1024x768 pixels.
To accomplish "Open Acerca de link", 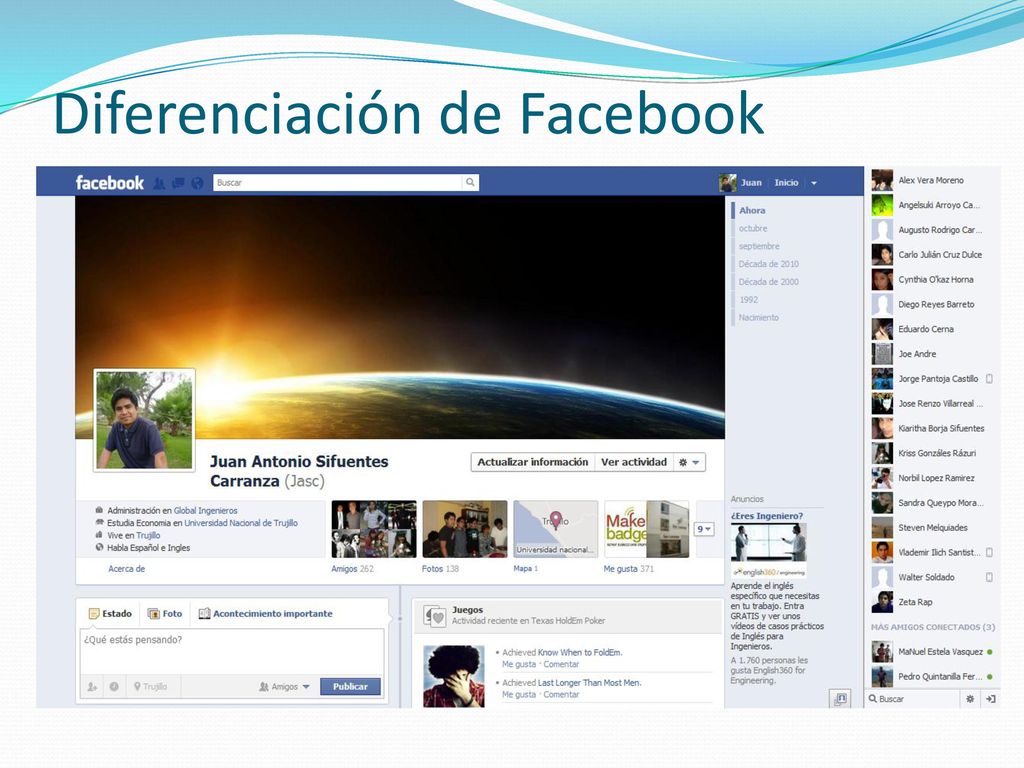I will 127,569.
